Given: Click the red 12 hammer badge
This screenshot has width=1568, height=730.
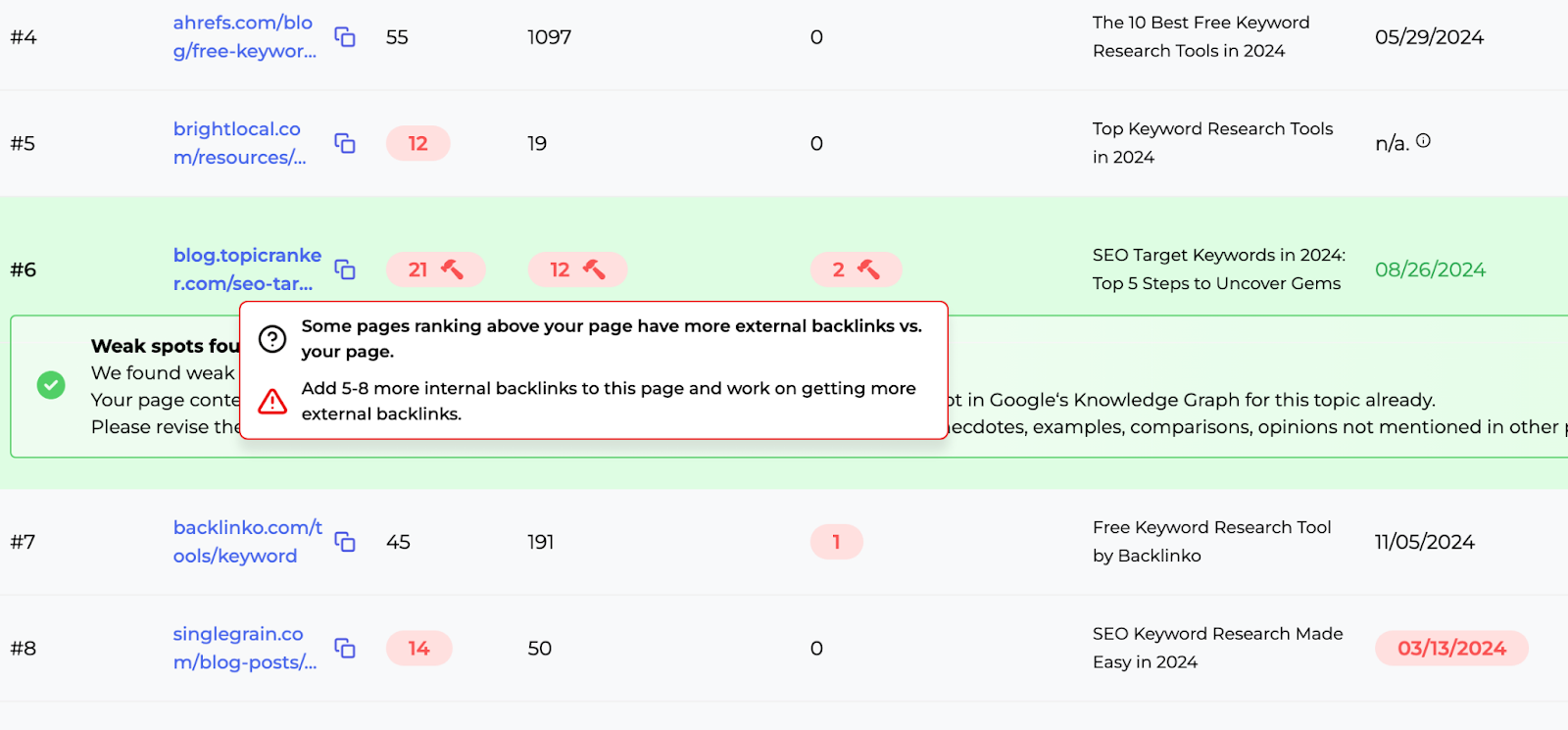Looking at the screenshot, I should (577, 269).
